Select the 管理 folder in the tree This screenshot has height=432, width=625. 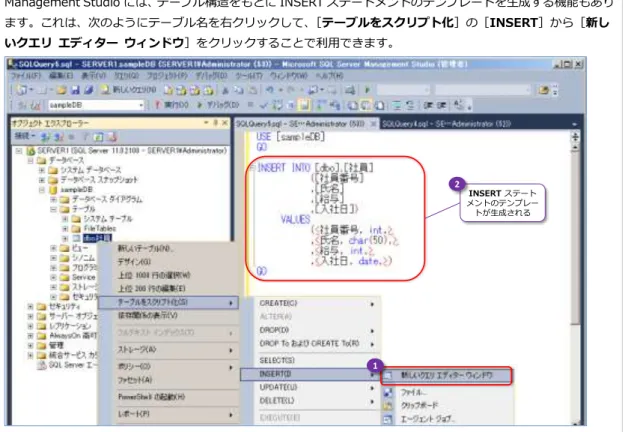56,345
